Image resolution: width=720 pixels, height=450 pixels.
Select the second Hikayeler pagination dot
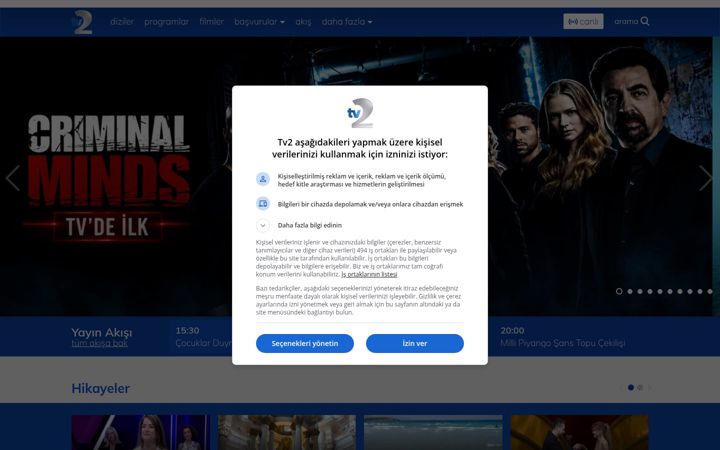click(640, 388)
